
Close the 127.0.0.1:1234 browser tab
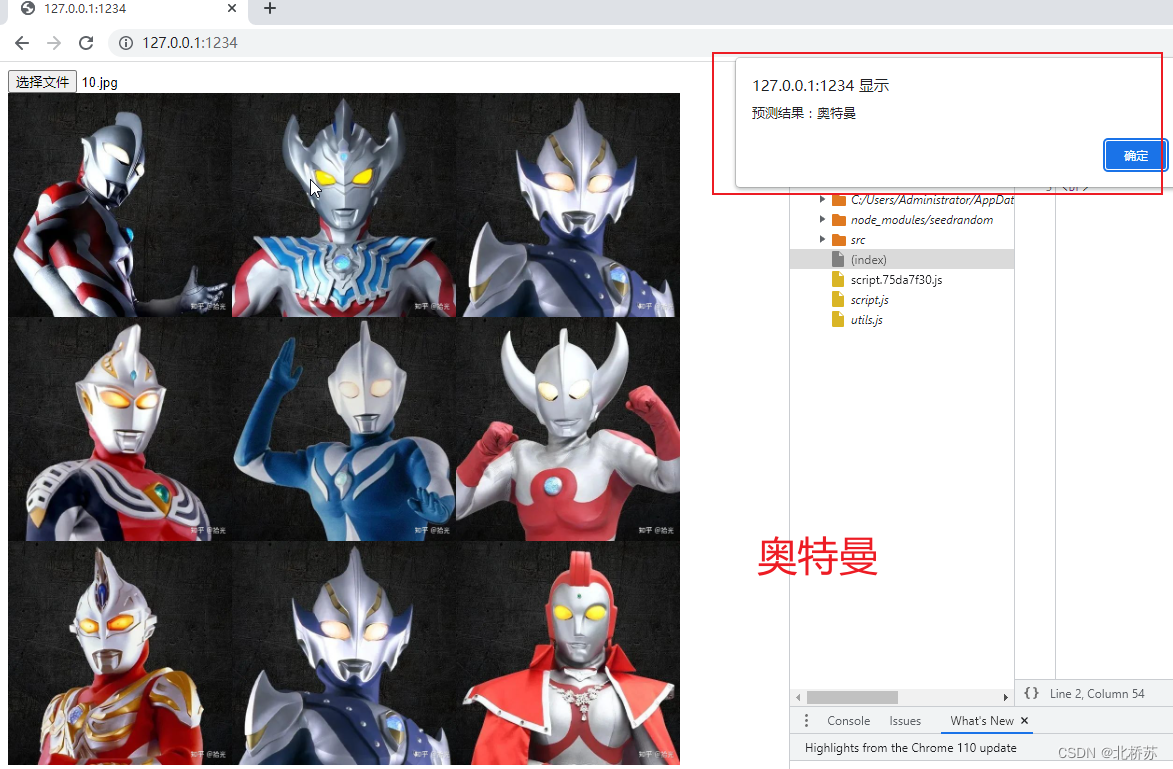click(x=232, y=8)
